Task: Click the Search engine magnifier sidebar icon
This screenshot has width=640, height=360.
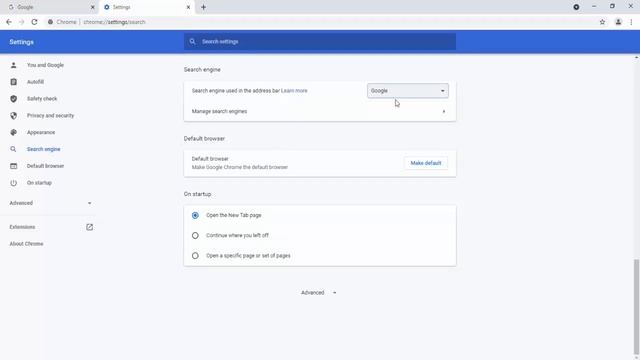Action: 13,149
